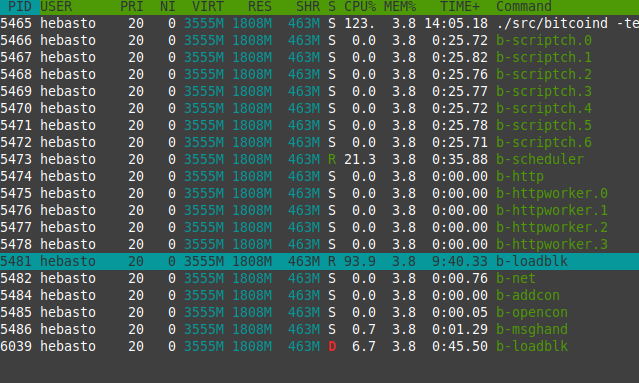This screenshot has height=383, width=639.
Task: Select the b-scriptch.1 thread row
Action: point(320,57)
